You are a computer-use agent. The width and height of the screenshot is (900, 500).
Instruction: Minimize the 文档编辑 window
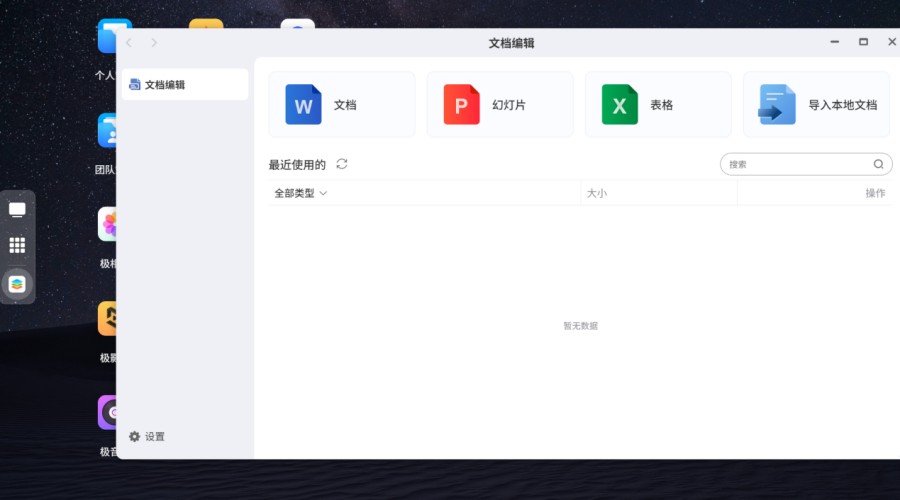tap(835, 42)
